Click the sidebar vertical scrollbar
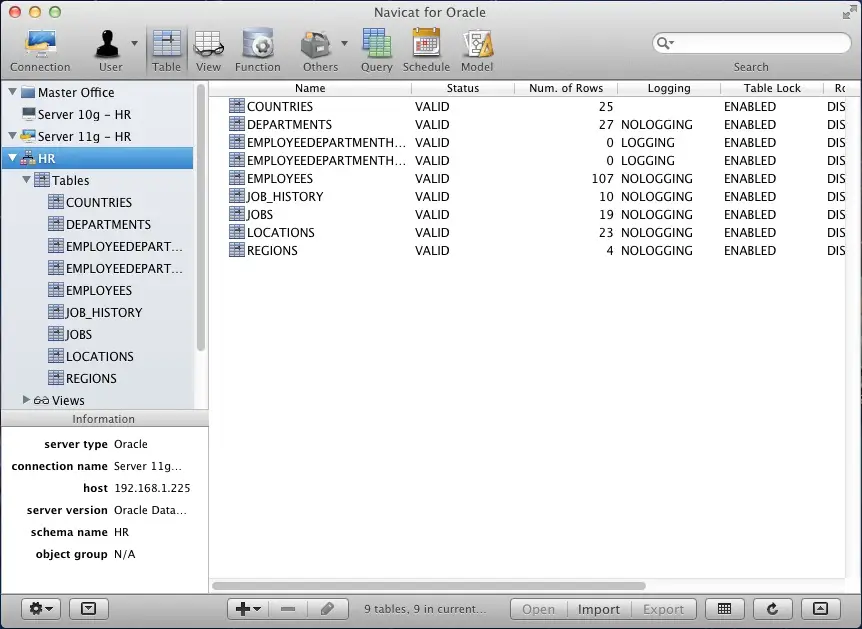This screenshot has height=629, width=862. click(201, 217)
